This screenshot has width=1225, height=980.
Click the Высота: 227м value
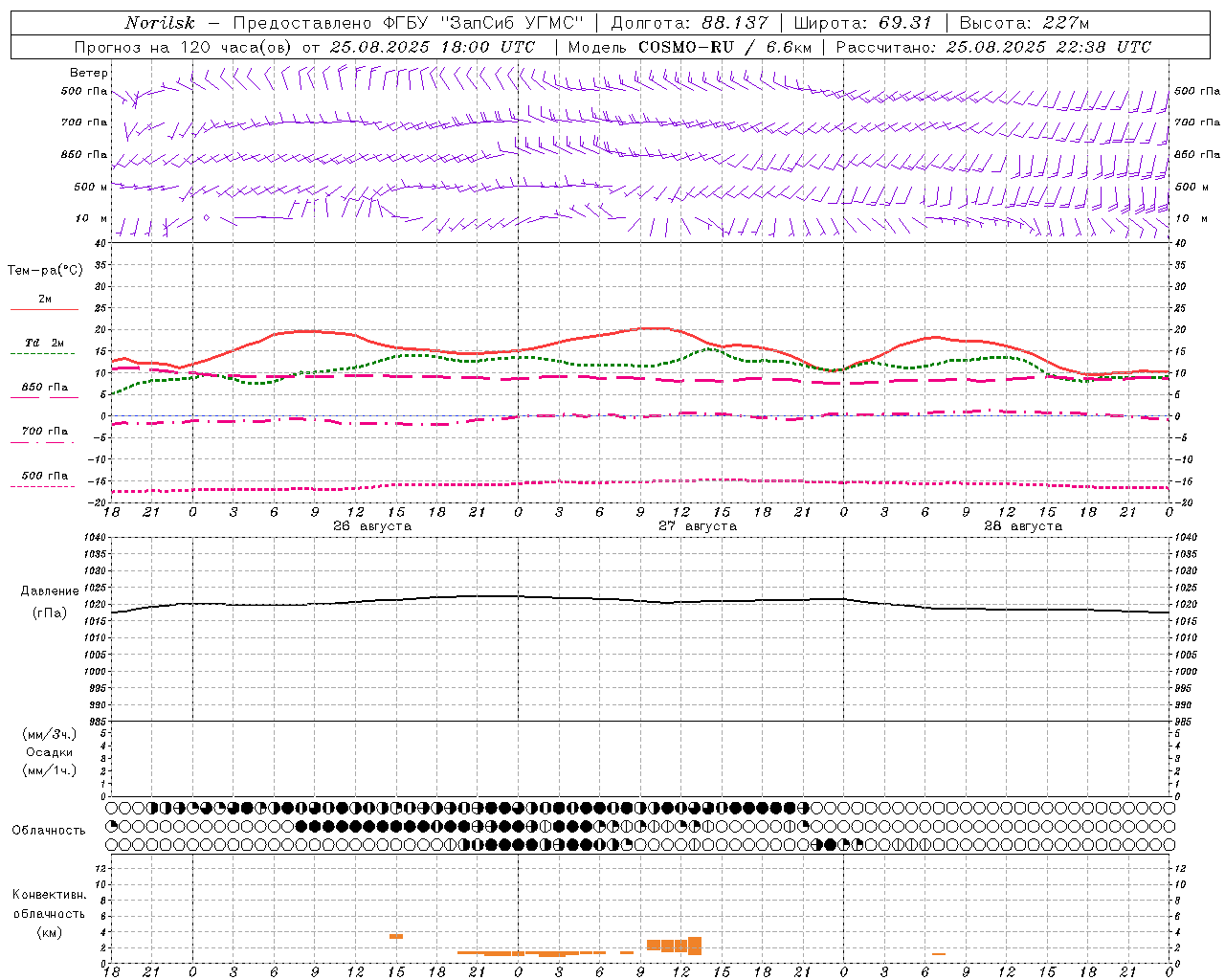coord(1024,23)
